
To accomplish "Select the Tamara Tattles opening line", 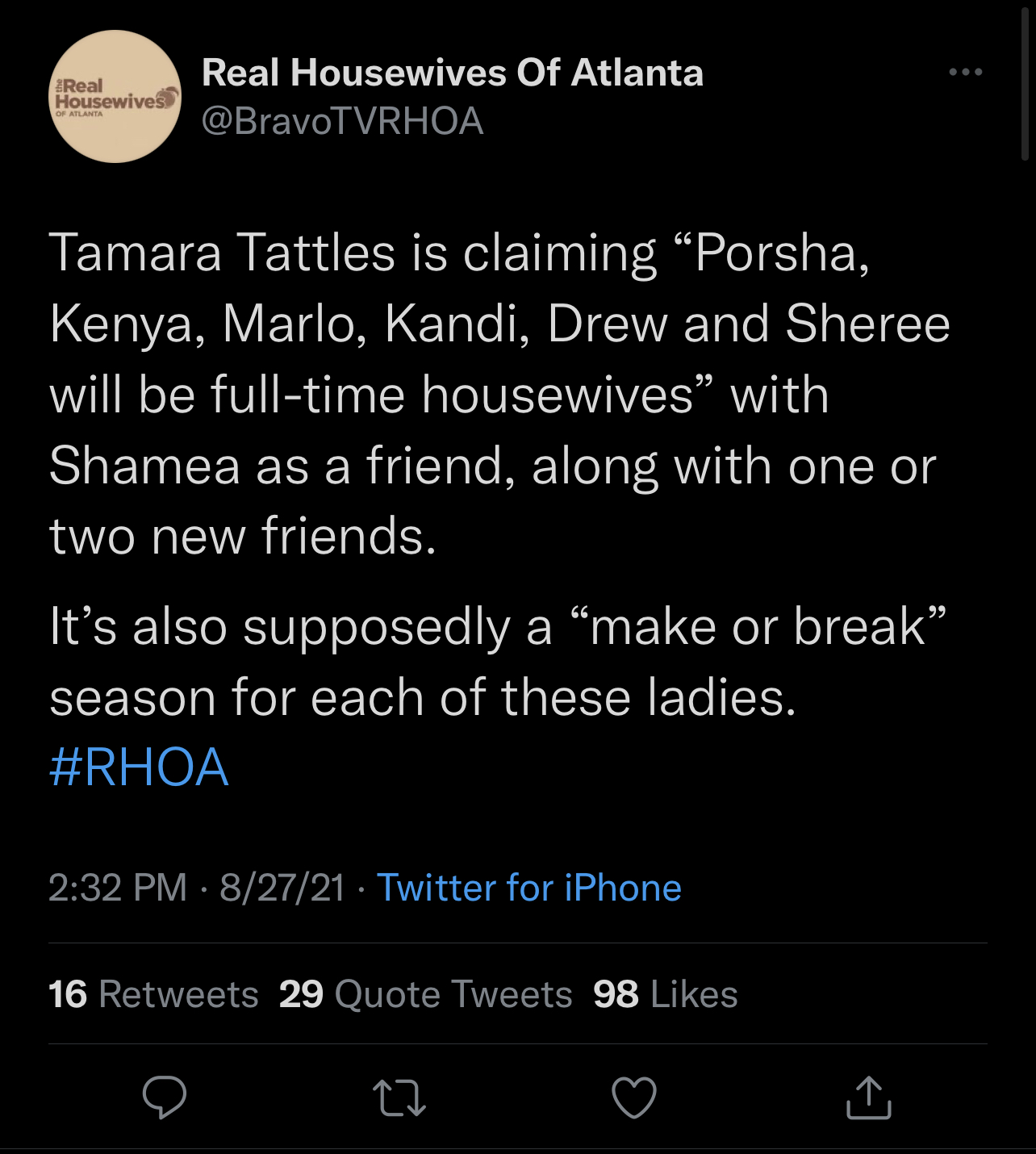I will point(460,253).
